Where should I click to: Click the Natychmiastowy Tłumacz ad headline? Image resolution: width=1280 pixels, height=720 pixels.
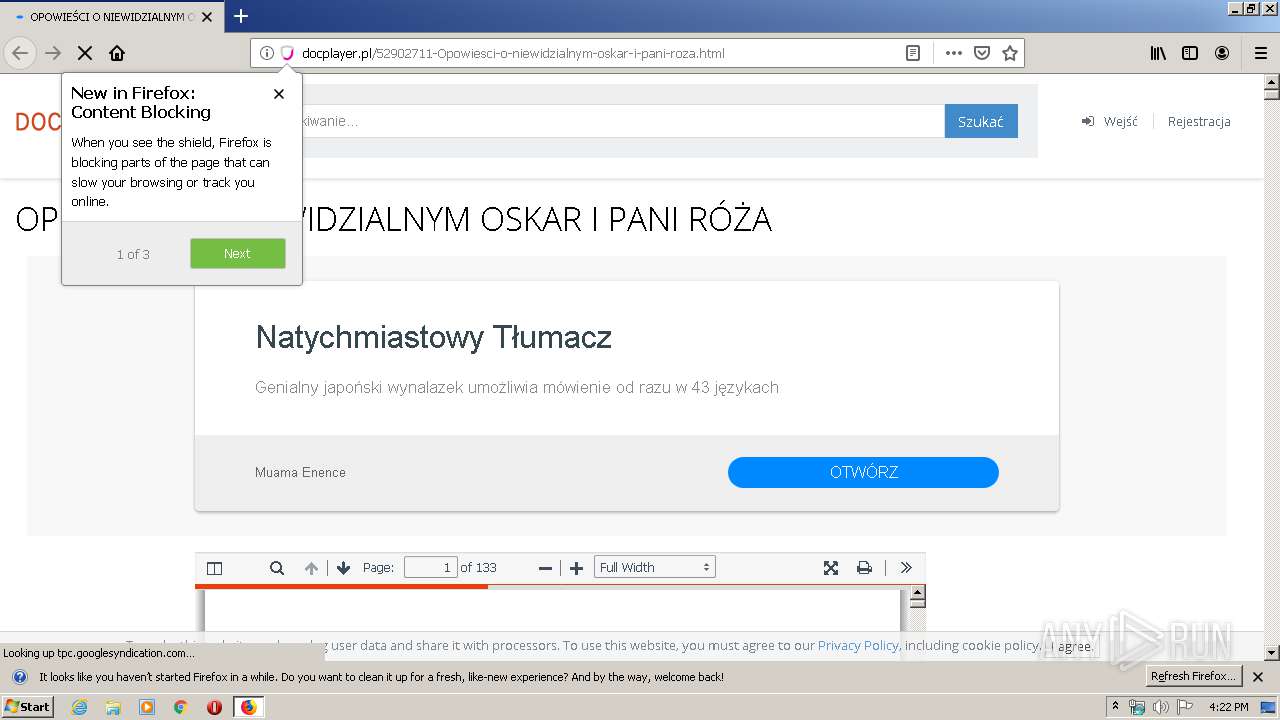pos(433,337)
